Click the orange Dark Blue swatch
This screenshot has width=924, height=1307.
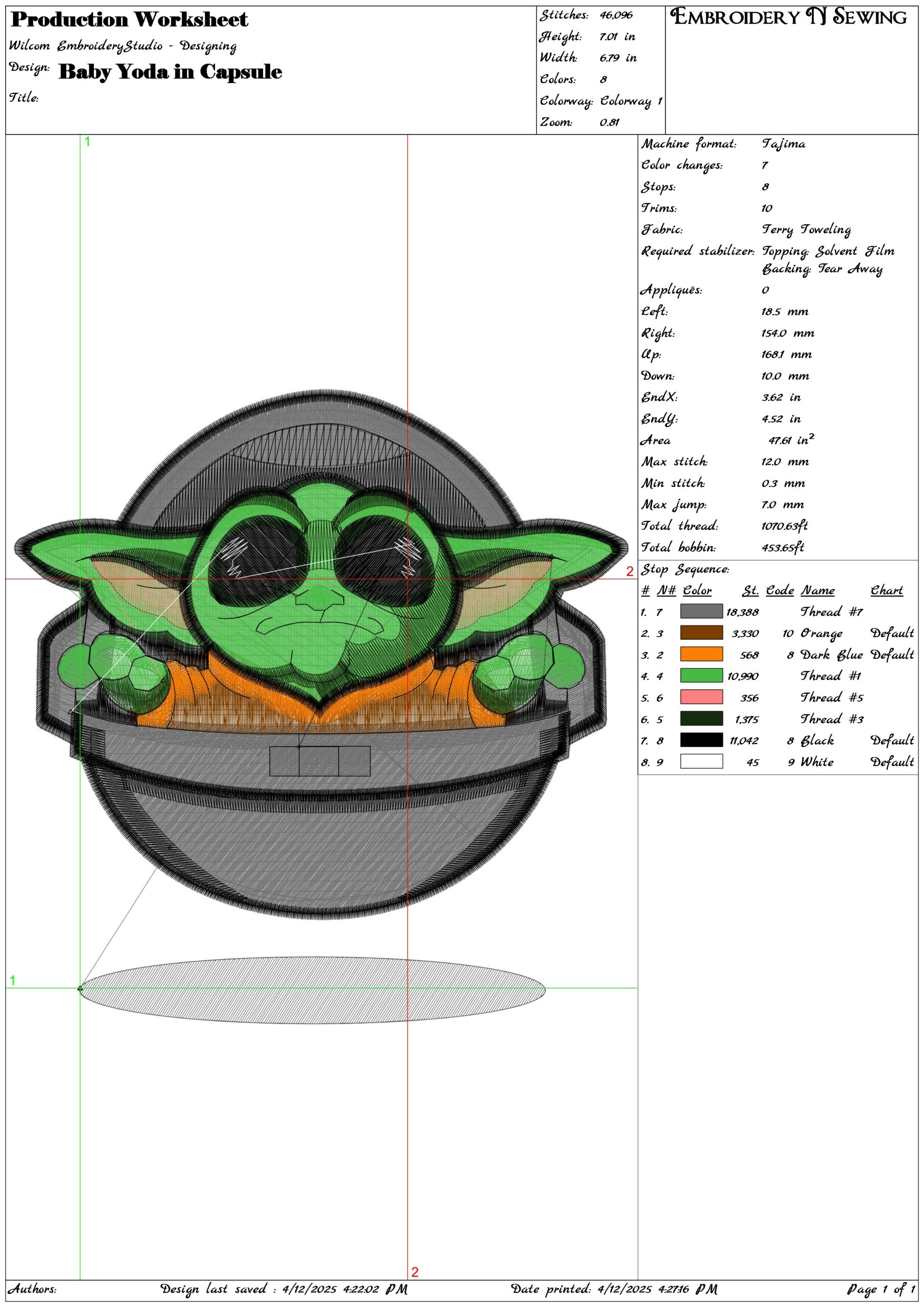pos(701,654)
